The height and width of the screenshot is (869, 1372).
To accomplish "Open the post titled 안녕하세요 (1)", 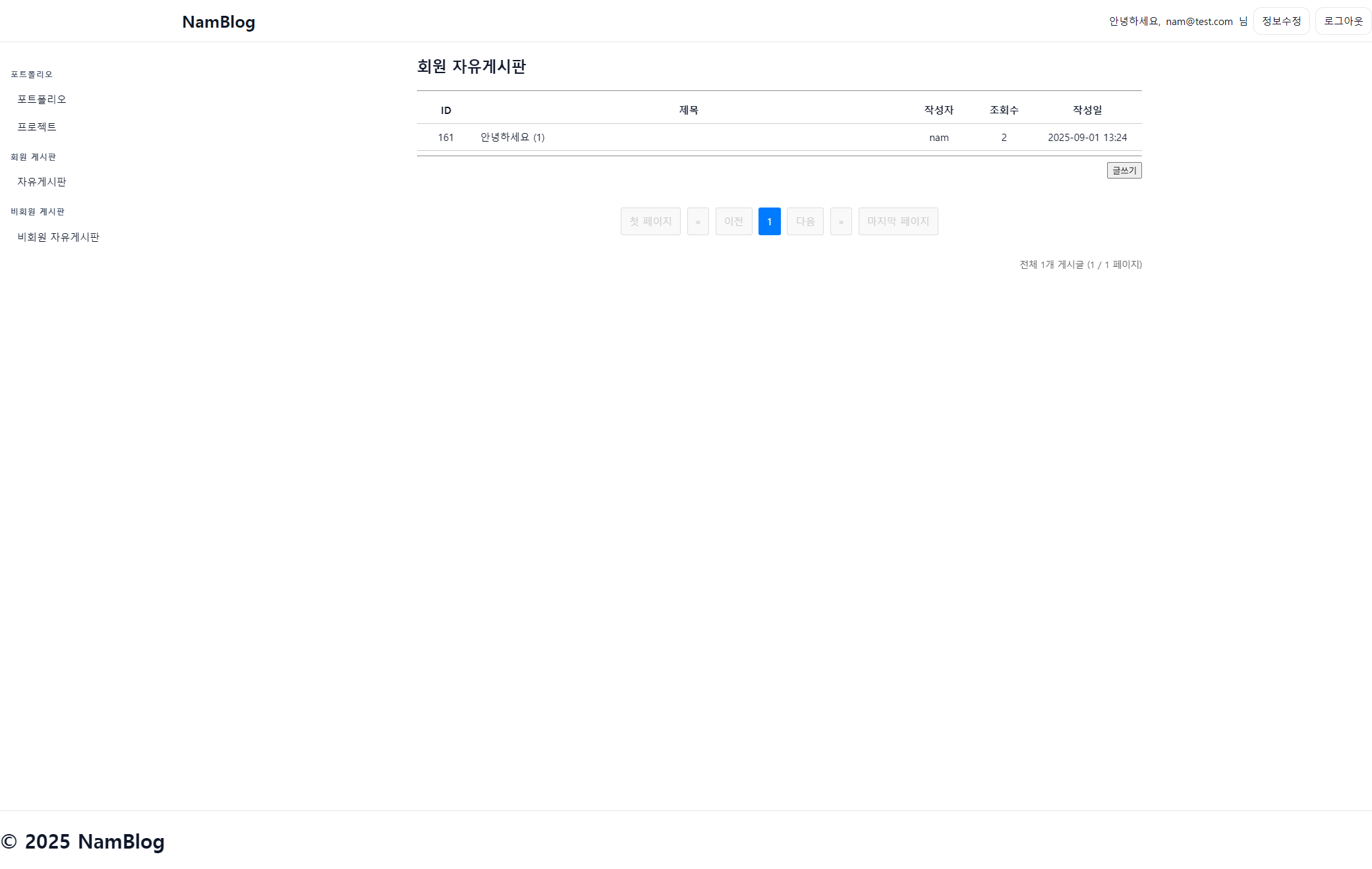I will coord(512,137).
